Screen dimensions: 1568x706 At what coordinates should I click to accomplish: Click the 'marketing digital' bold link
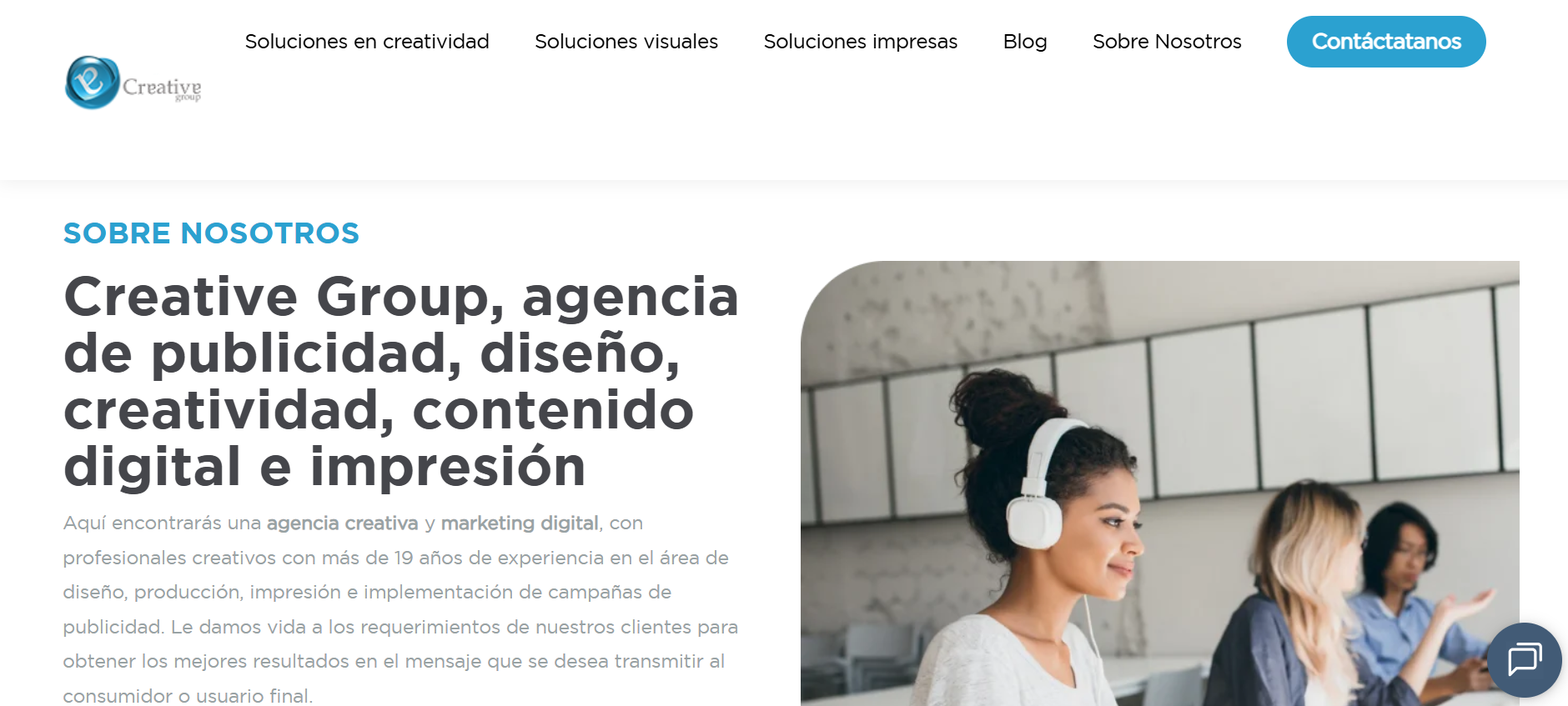pyautogui.click(x=520, y=523)
